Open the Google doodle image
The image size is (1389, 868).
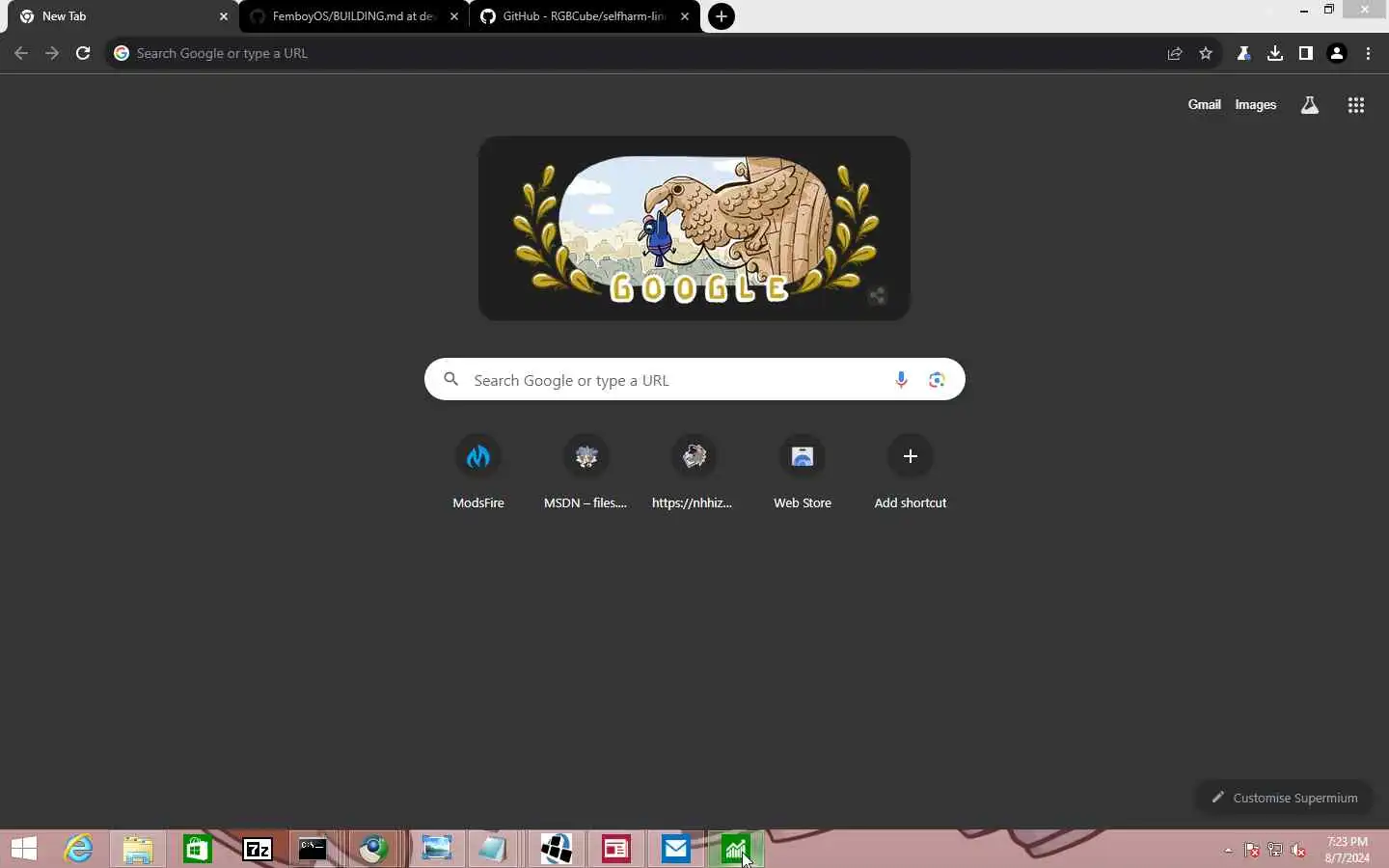point(694,229)
